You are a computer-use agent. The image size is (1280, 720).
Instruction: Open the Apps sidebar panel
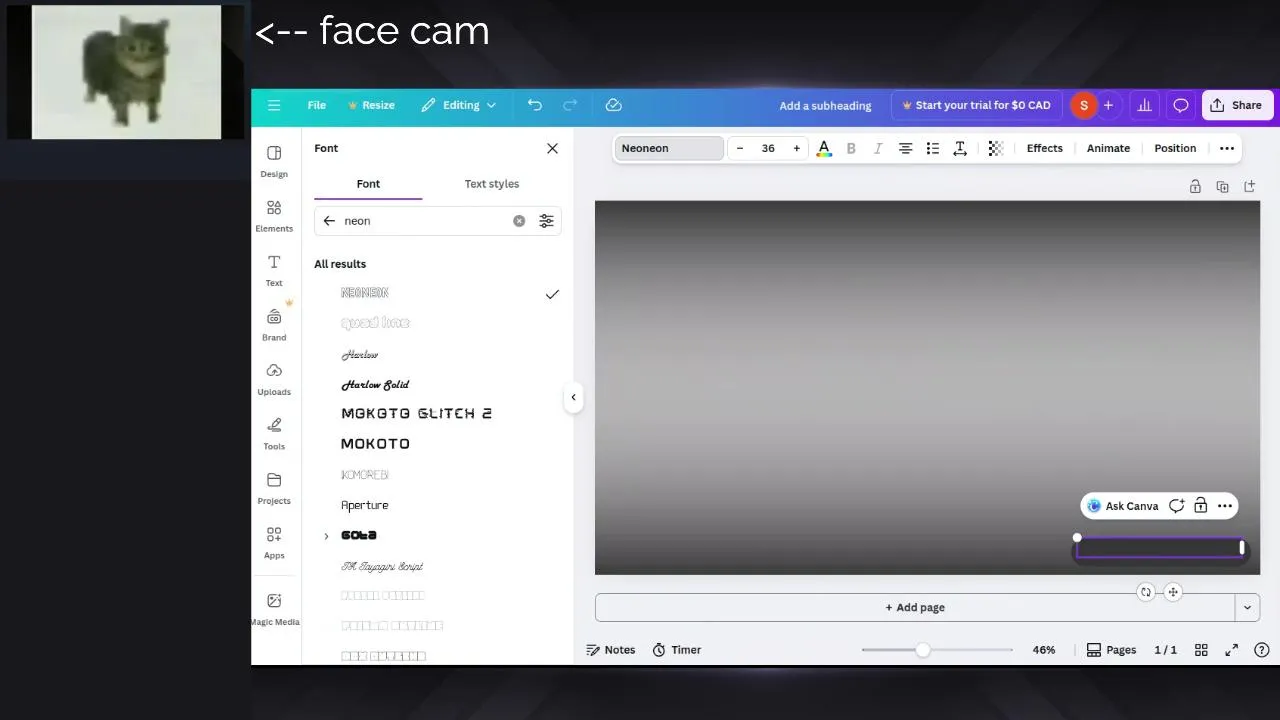point(274,542)
